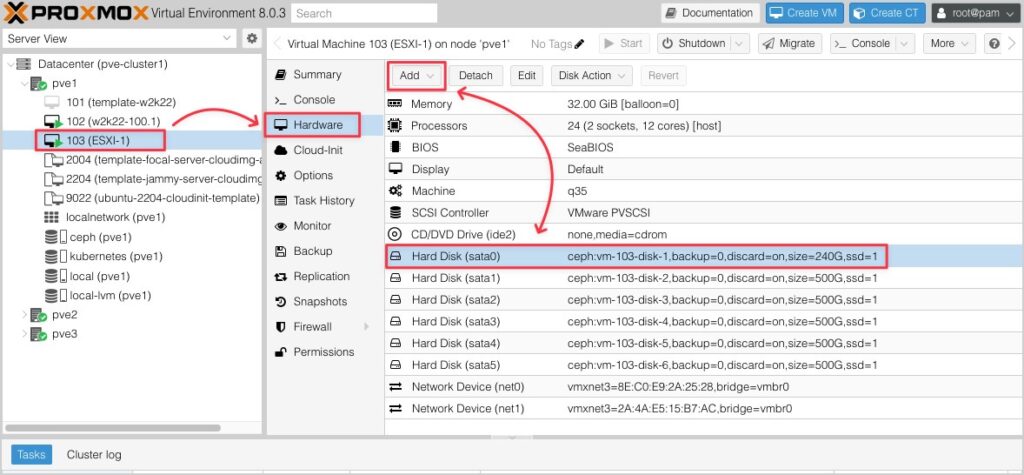1024x475 pixels.
Task: Click the Detach button
Action: click(476, 76)
